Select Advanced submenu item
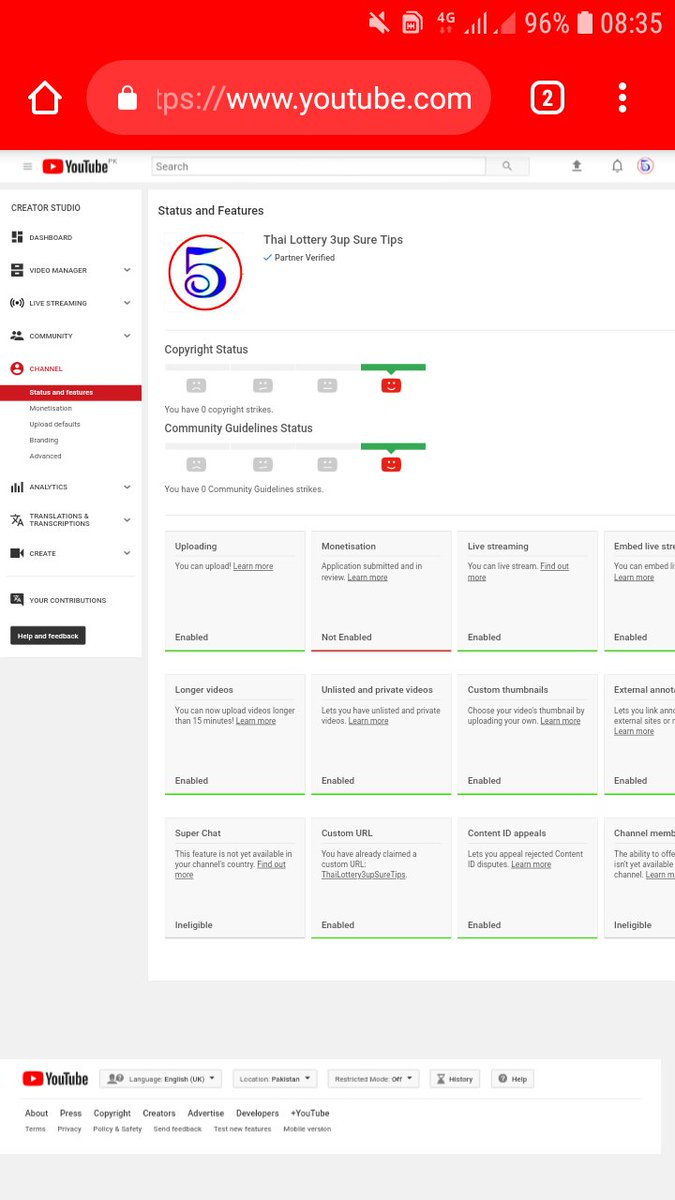675x1200 pixels. click(45, 456)
